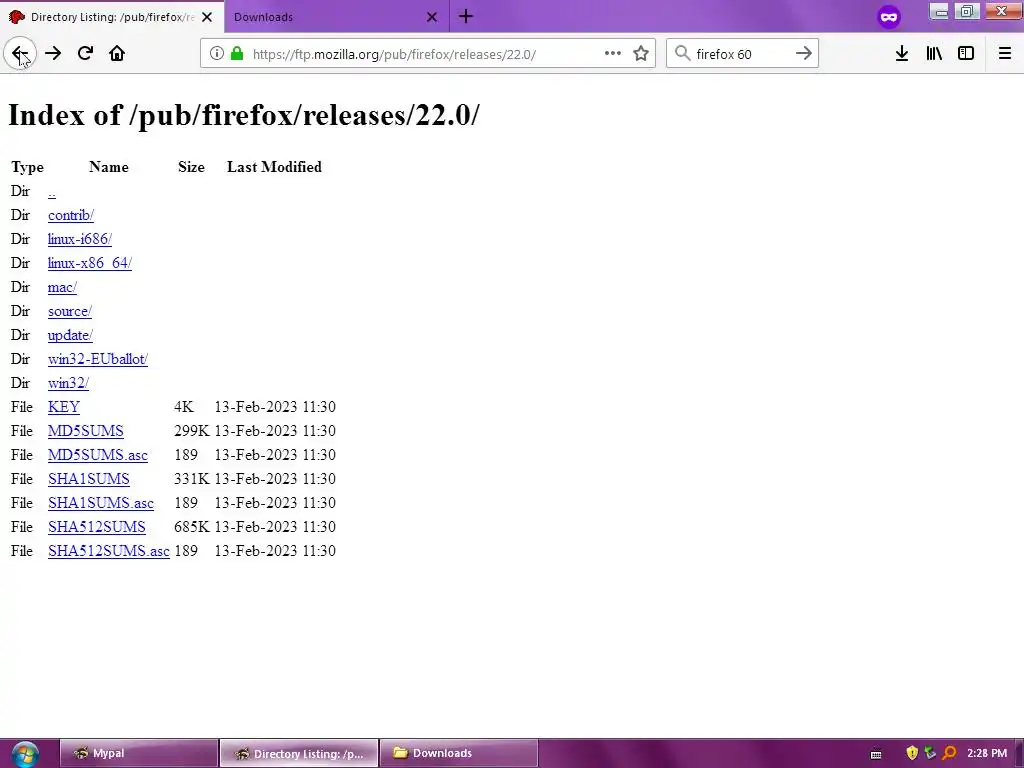This screenshot has height=768, width=1024.
Task: Open the contrib/ directory
Action: click(71, 216)
